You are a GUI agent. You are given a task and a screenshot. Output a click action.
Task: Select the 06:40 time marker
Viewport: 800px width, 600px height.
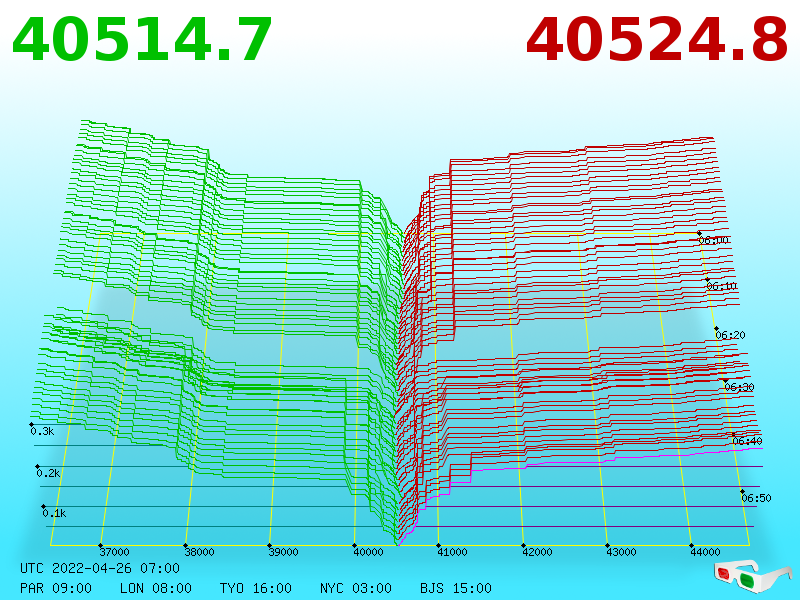coord(747,441)
